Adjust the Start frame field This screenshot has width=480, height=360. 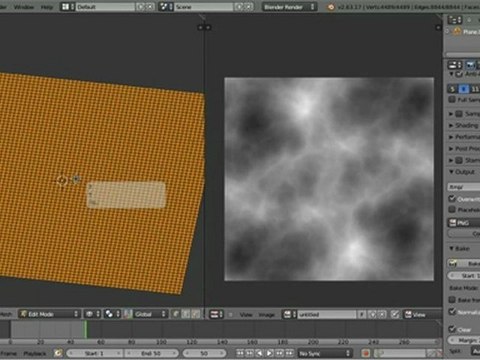click(x=95, y=353)
